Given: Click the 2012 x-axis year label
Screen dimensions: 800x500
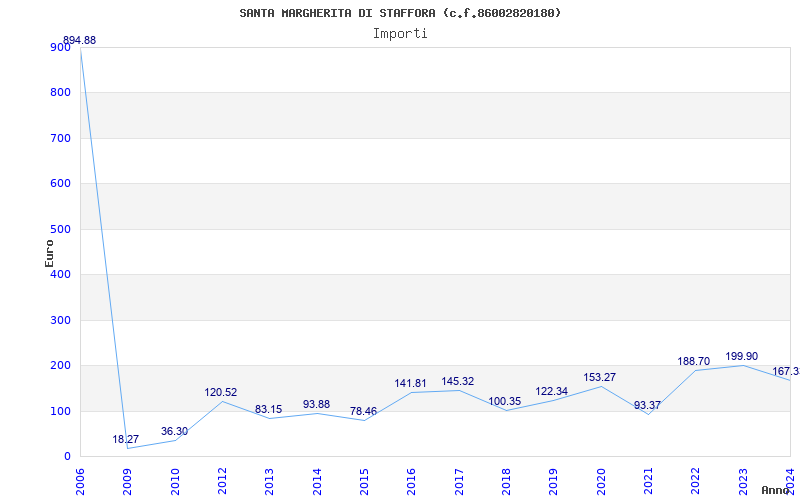Looking at the screenshot, I should click(222, 482).
